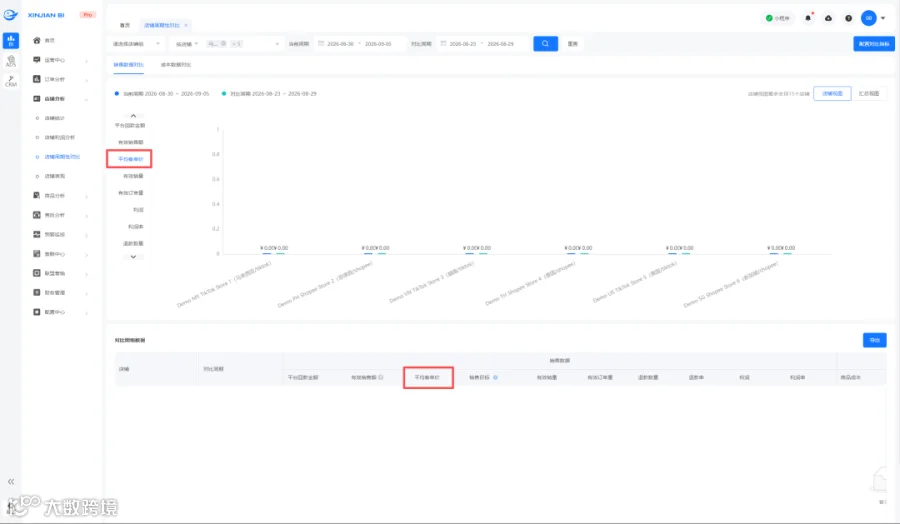
Task: Open the help question mark icon
Action: [848, 18]
